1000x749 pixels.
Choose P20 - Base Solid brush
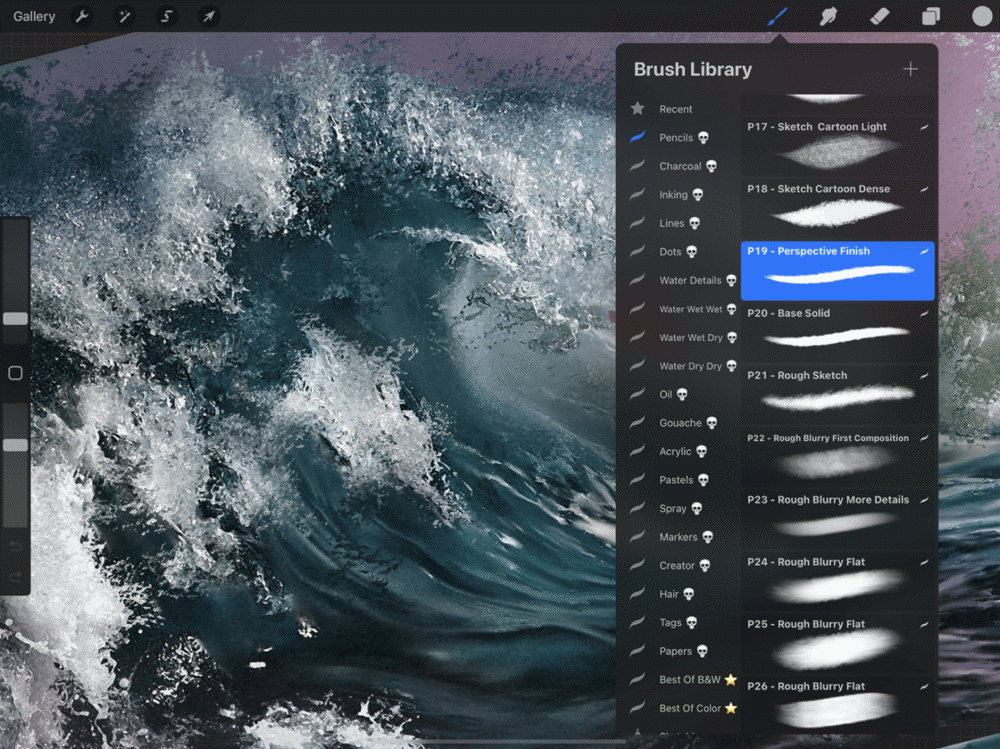click(837, 332)
